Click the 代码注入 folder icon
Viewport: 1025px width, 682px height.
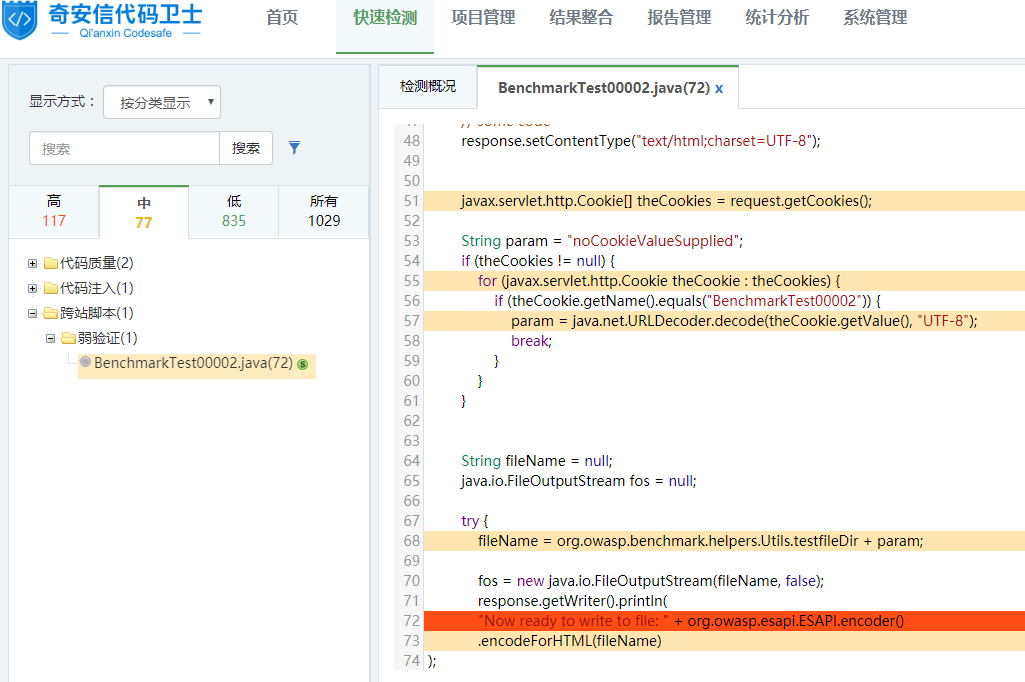[x=51, y=289]
